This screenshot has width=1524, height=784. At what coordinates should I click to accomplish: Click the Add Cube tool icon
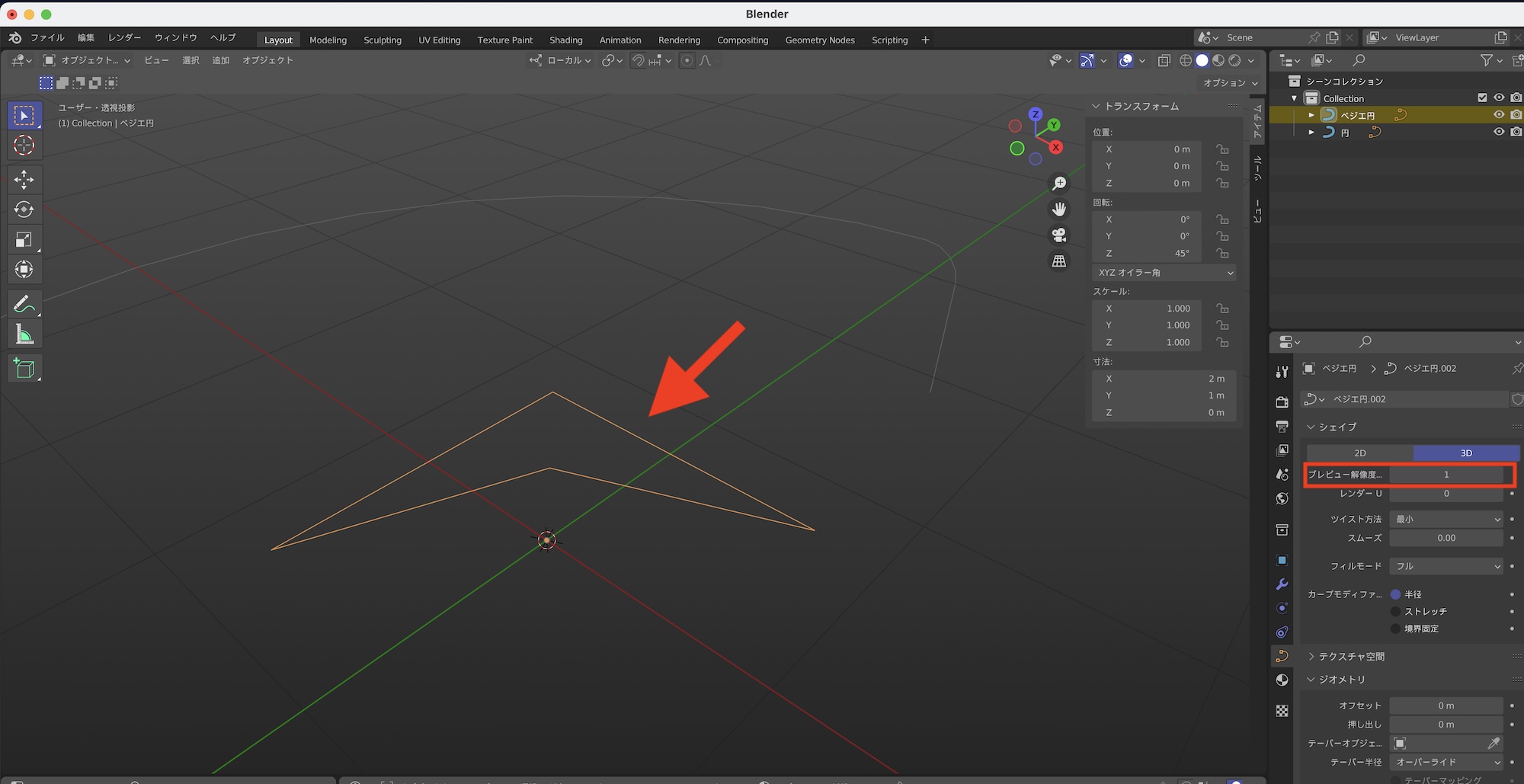(x=24, y=369)
